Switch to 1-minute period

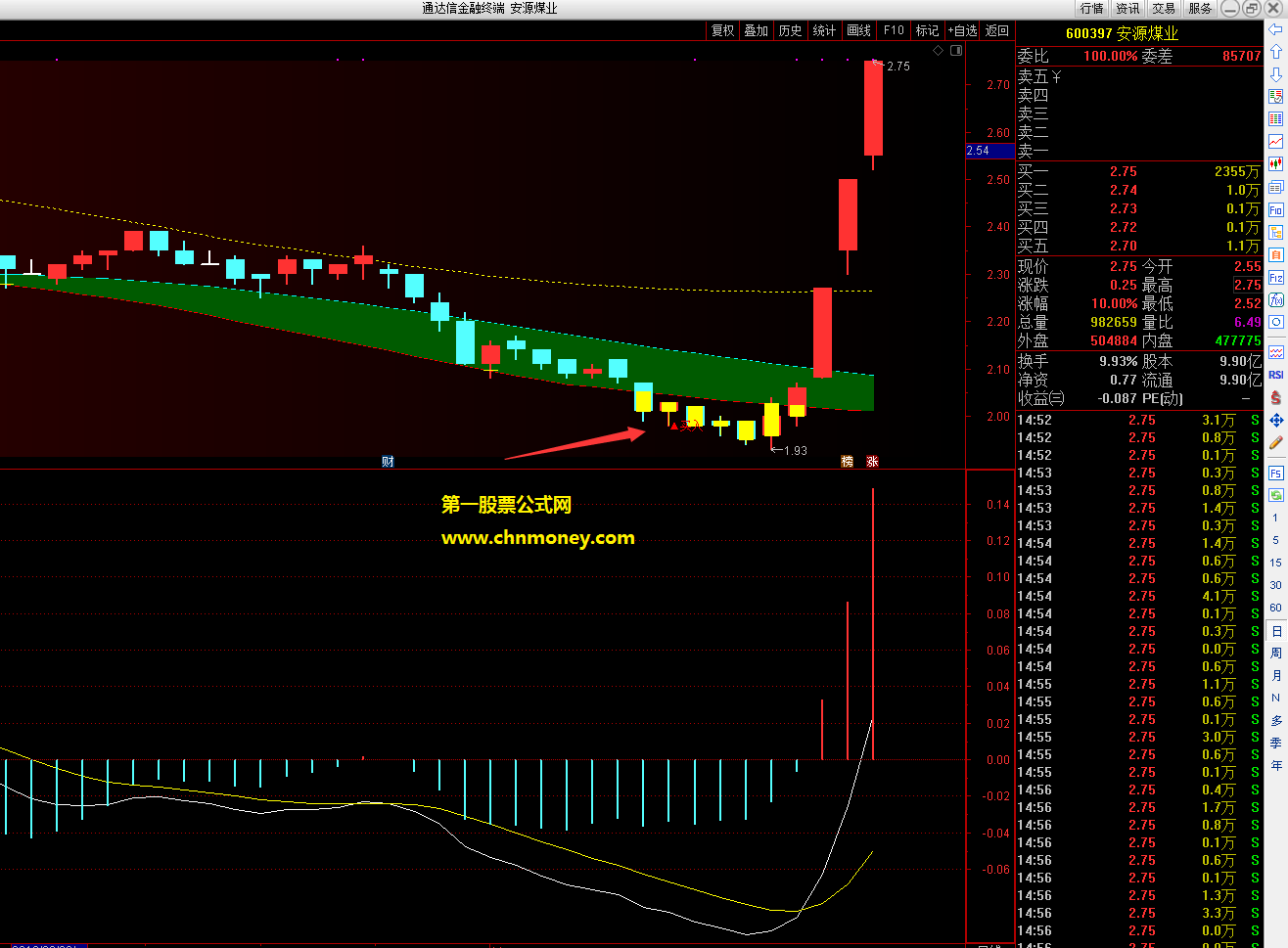(x=1276, y=518)
